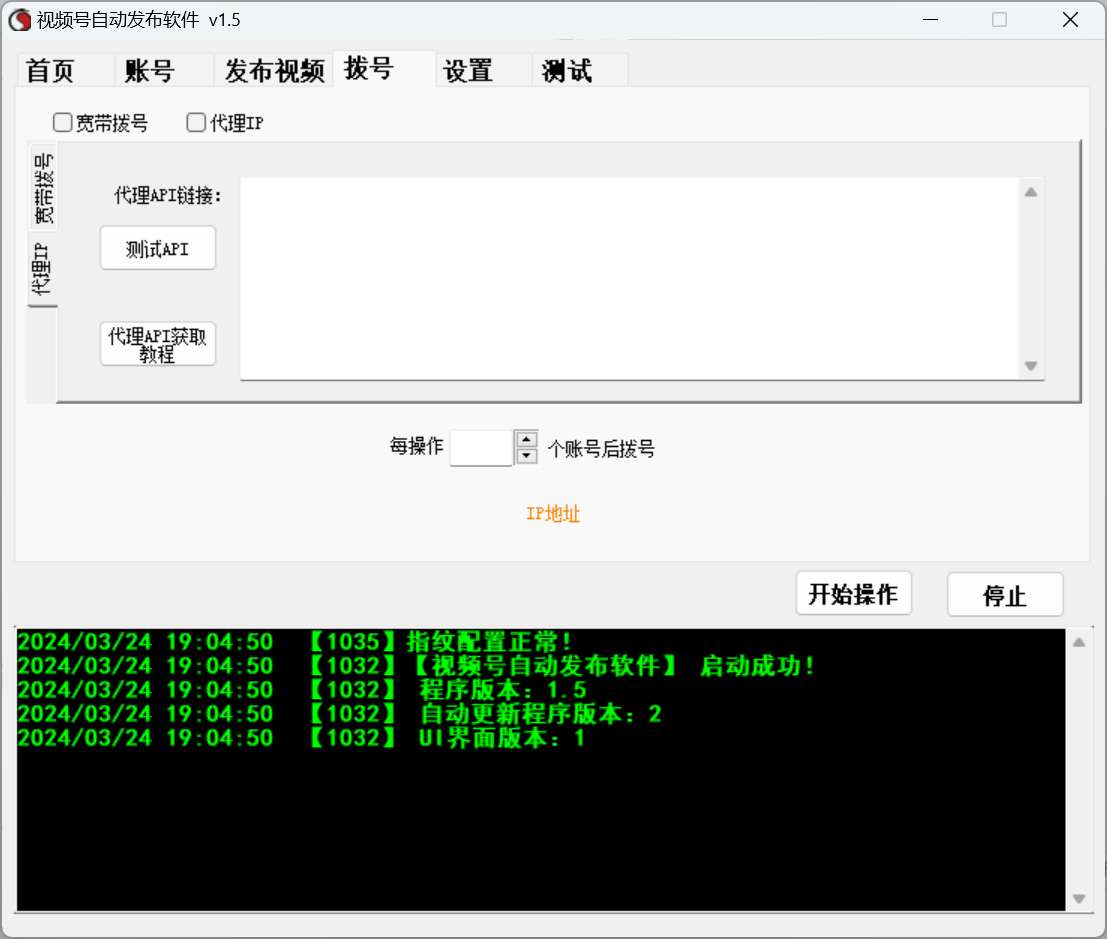Decrease account count with down spinner arrow
Image resolution: width=1107 pixels, height=939 pixels.
coord(526,456)
